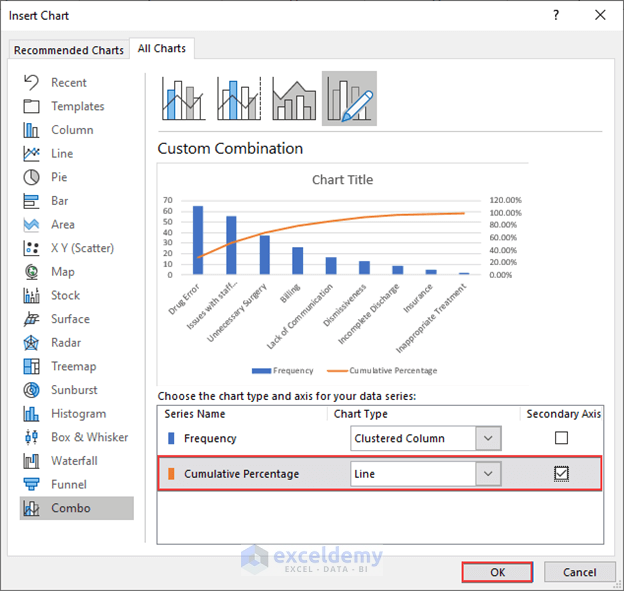Open the All Charts tab

[x=162, y=49]
